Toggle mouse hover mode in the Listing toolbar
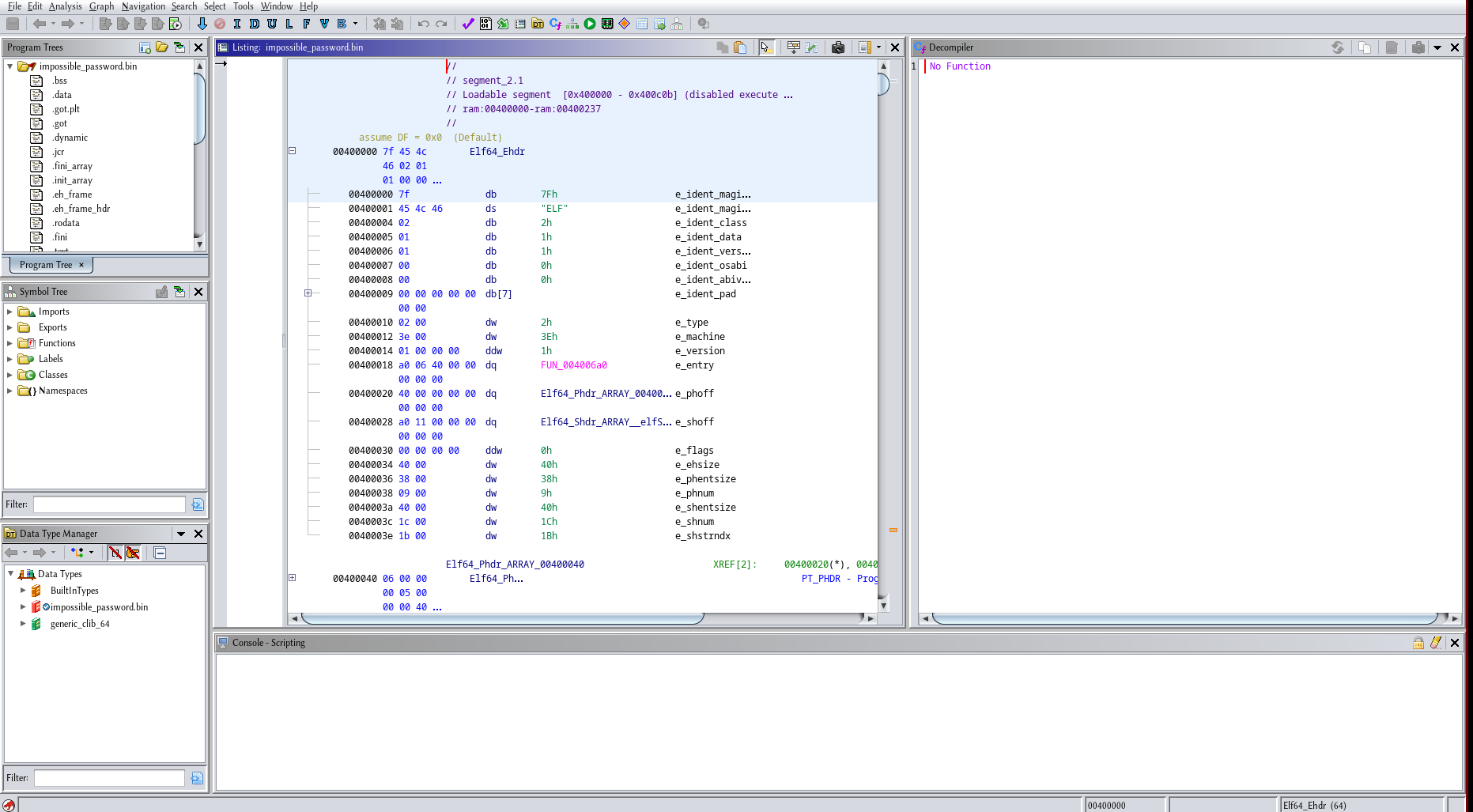1473x812 pixels. (x=765, y=47)
